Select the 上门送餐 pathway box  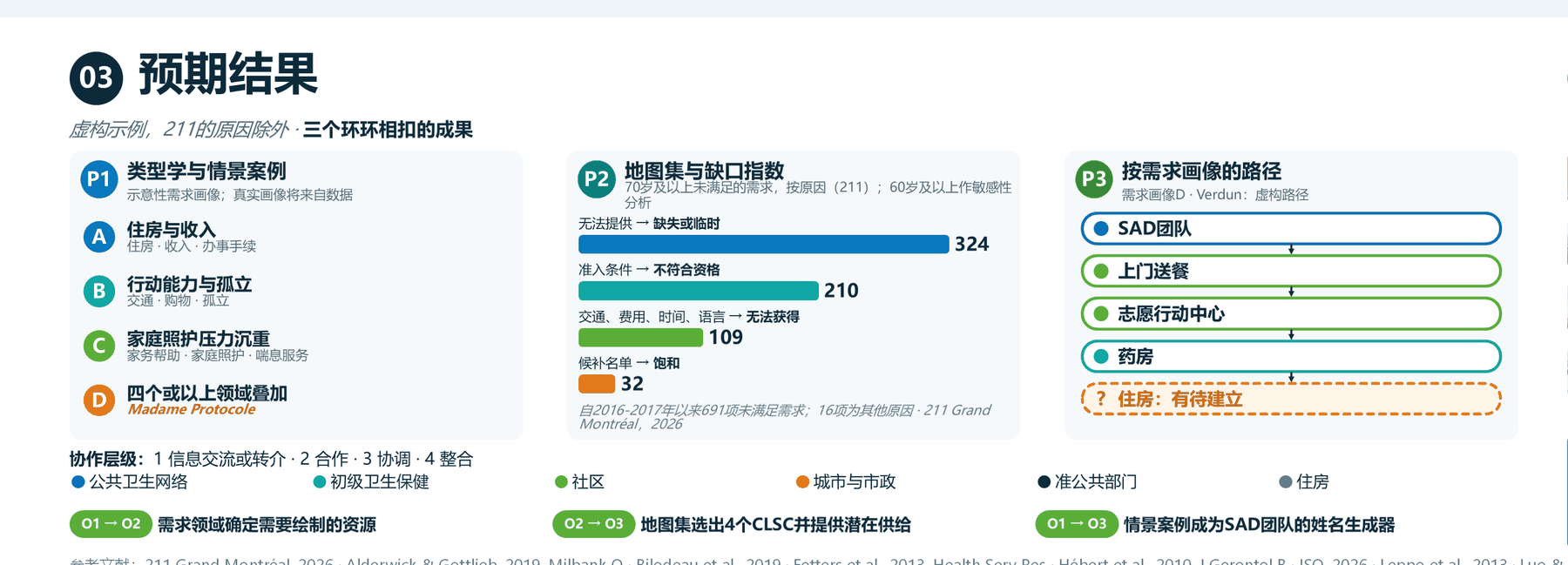tap(1291, 271)
